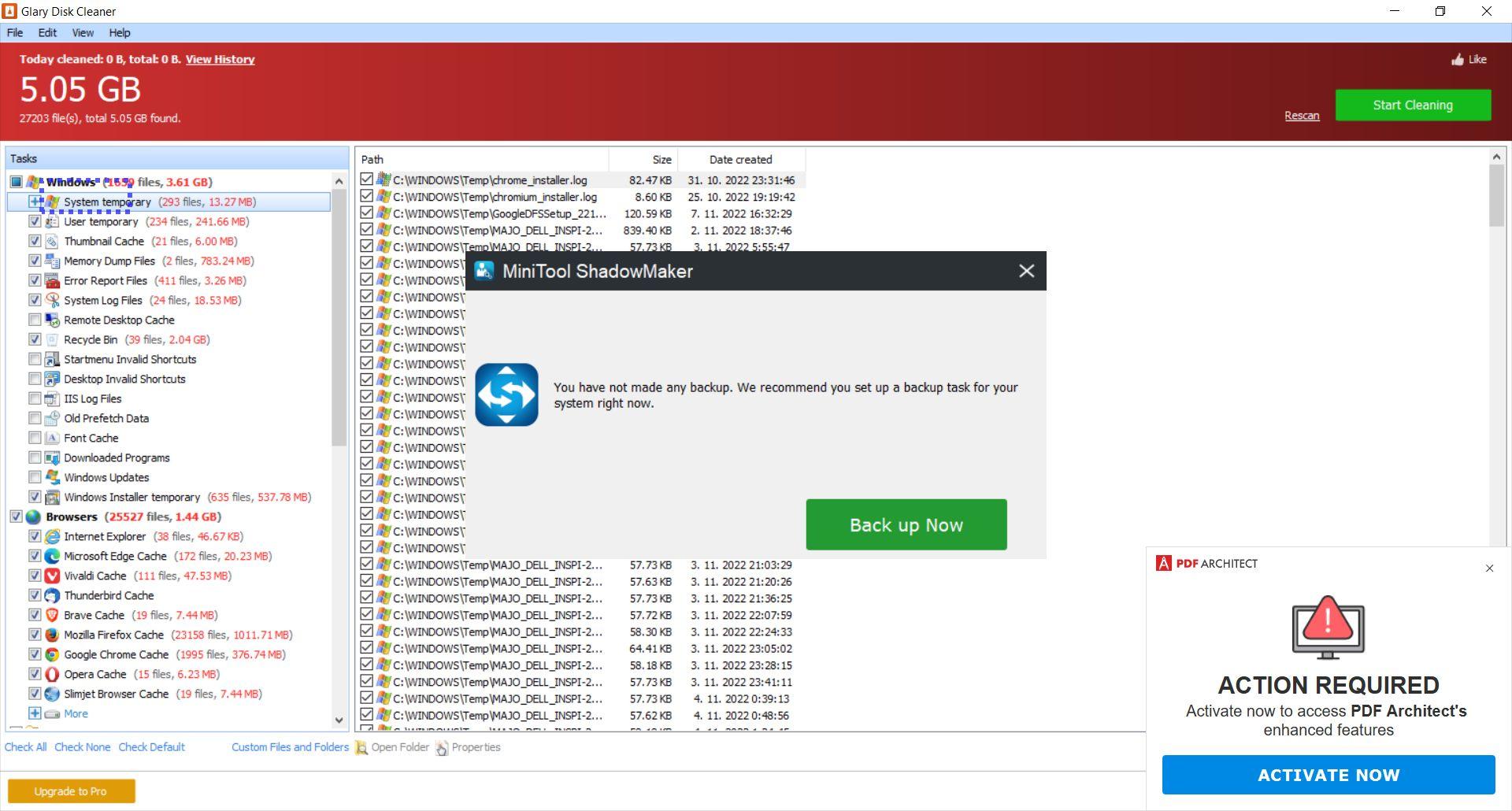
Task: Click ACTIVATE NOW in PDF Architect
Action: coord(1329,775)
